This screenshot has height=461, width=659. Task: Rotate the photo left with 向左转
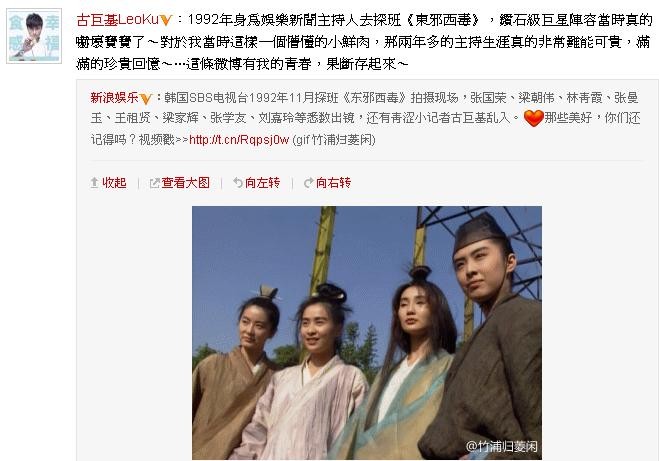tap(262, 183)
